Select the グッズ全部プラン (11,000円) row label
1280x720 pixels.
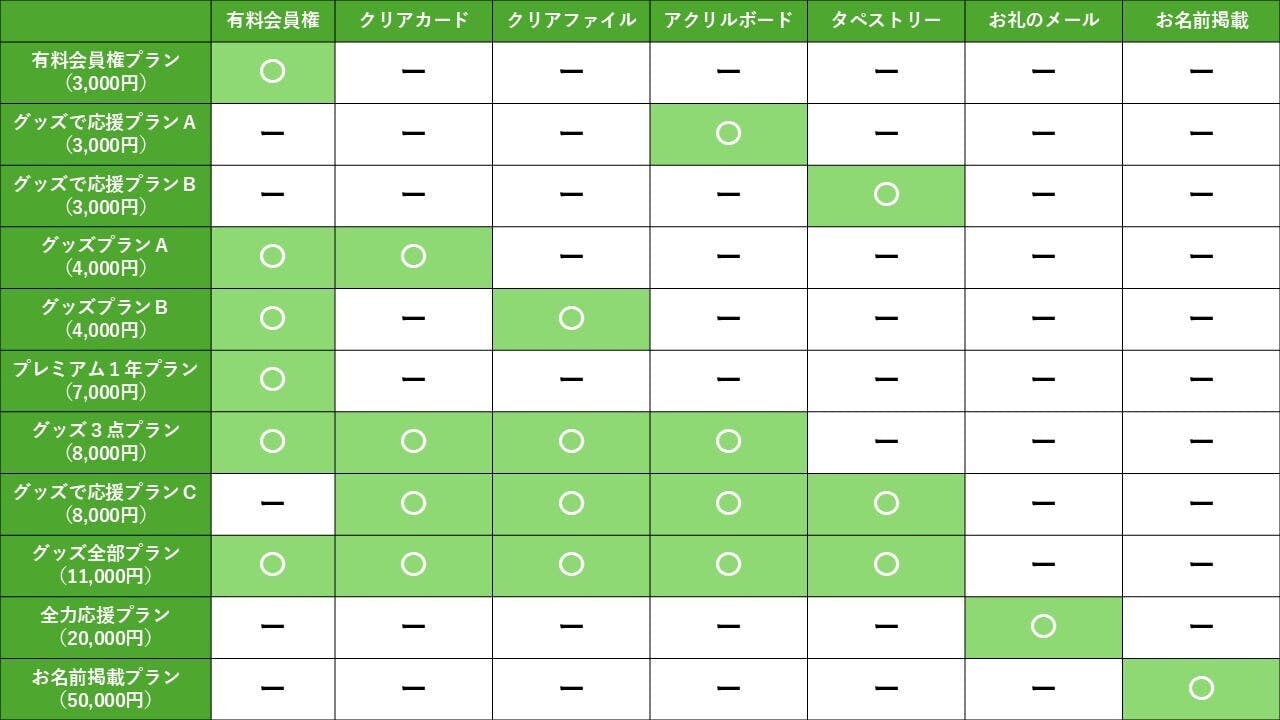click(x=105, y=565)
